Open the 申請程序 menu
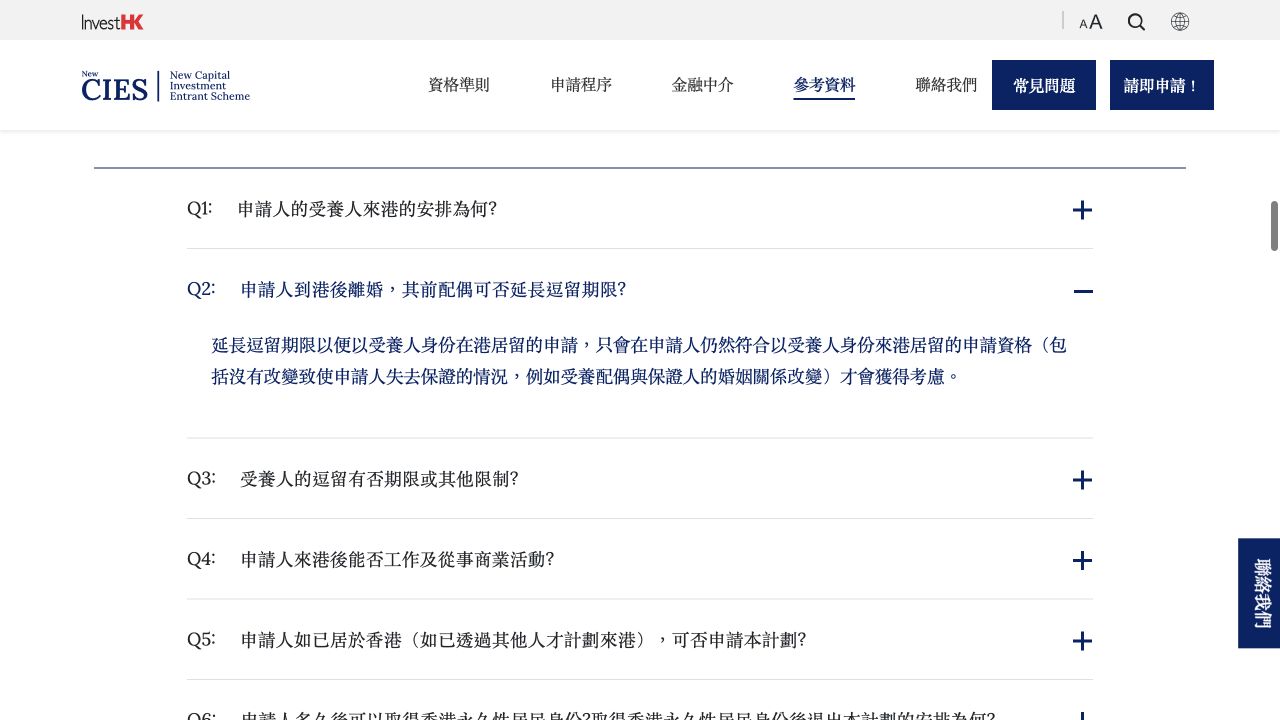The width and height of the screenshot is (1280, 720). pyautogui.click(x=581, y=85)
